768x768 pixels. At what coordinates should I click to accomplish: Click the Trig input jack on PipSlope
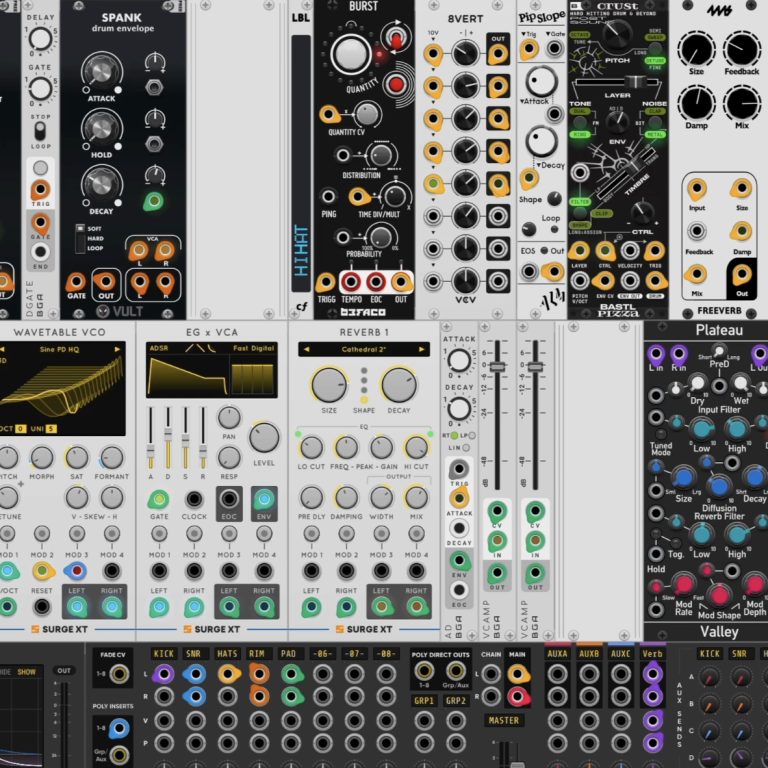point(529,49)
